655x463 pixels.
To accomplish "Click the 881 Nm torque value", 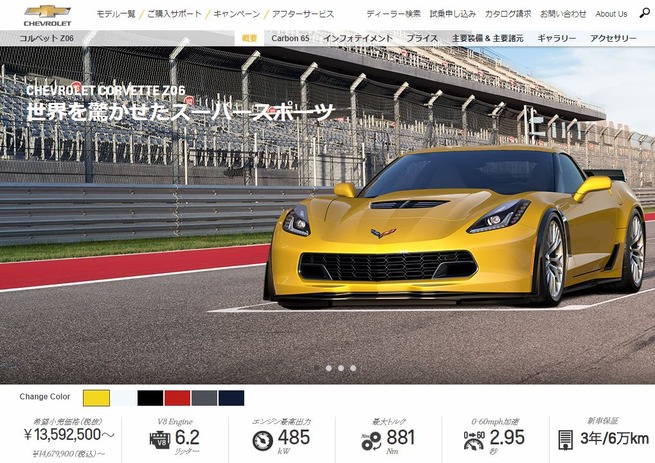I will 401,438.
